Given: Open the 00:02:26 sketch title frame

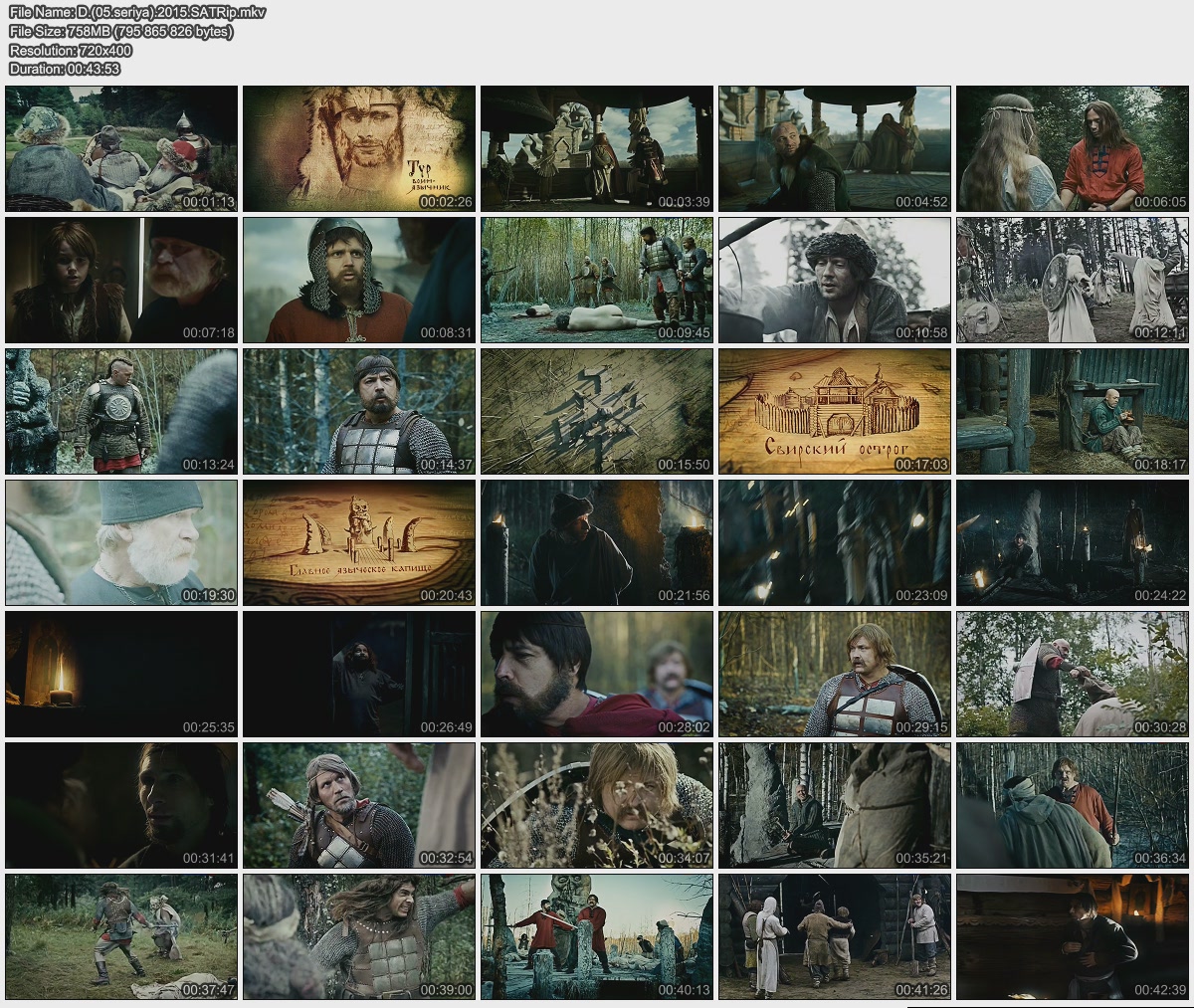Looking at the screenshot, I should pyautogui.click(x=359, y=148).
